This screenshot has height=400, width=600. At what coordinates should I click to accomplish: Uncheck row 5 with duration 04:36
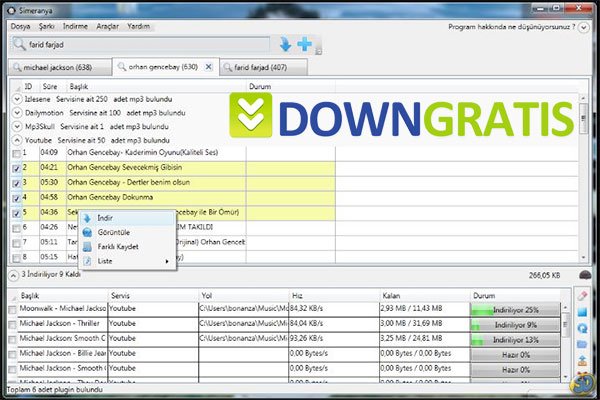(16, 213)
